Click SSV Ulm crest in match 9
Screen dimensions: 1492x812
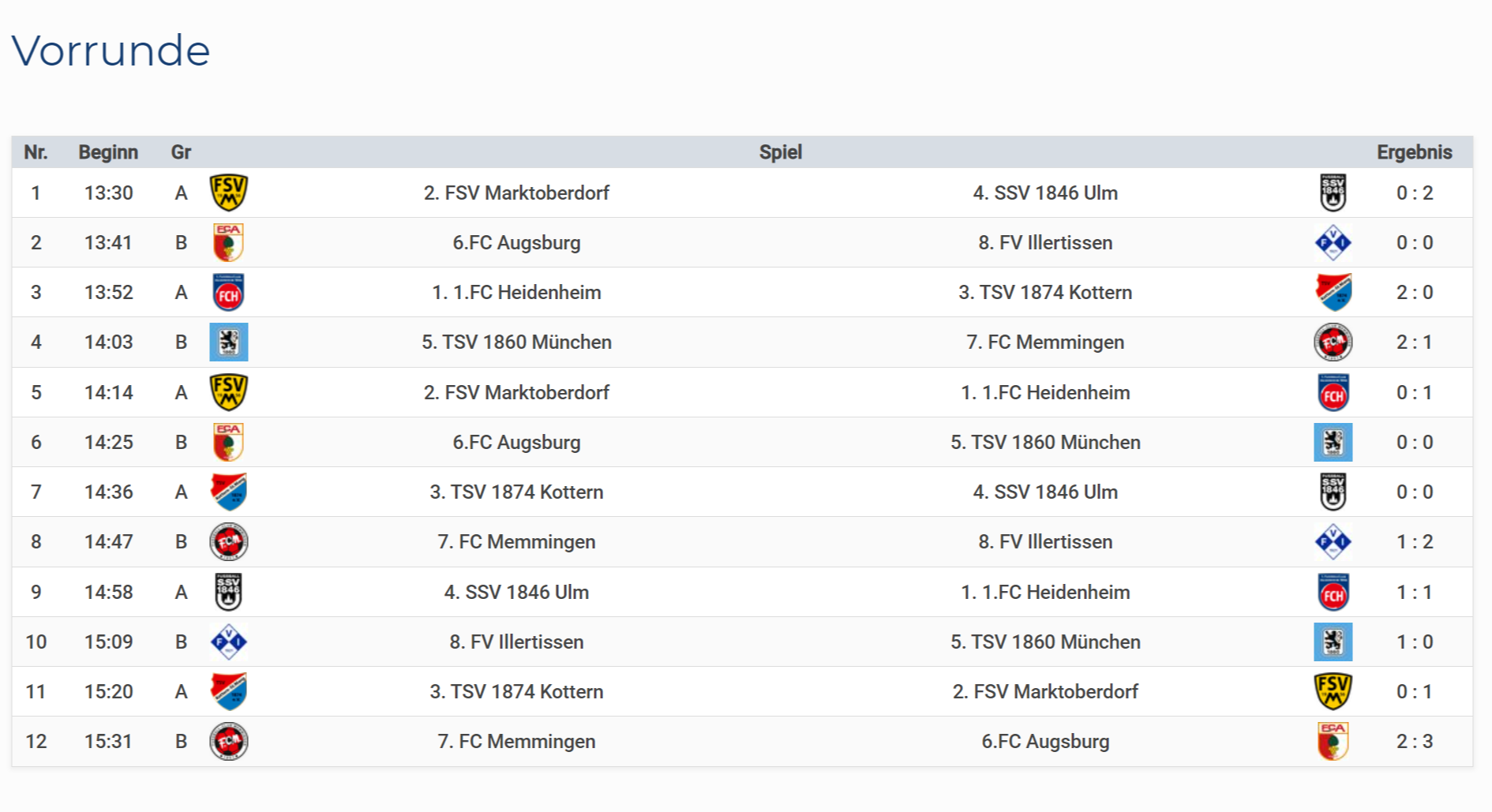[x=228, y=592]
